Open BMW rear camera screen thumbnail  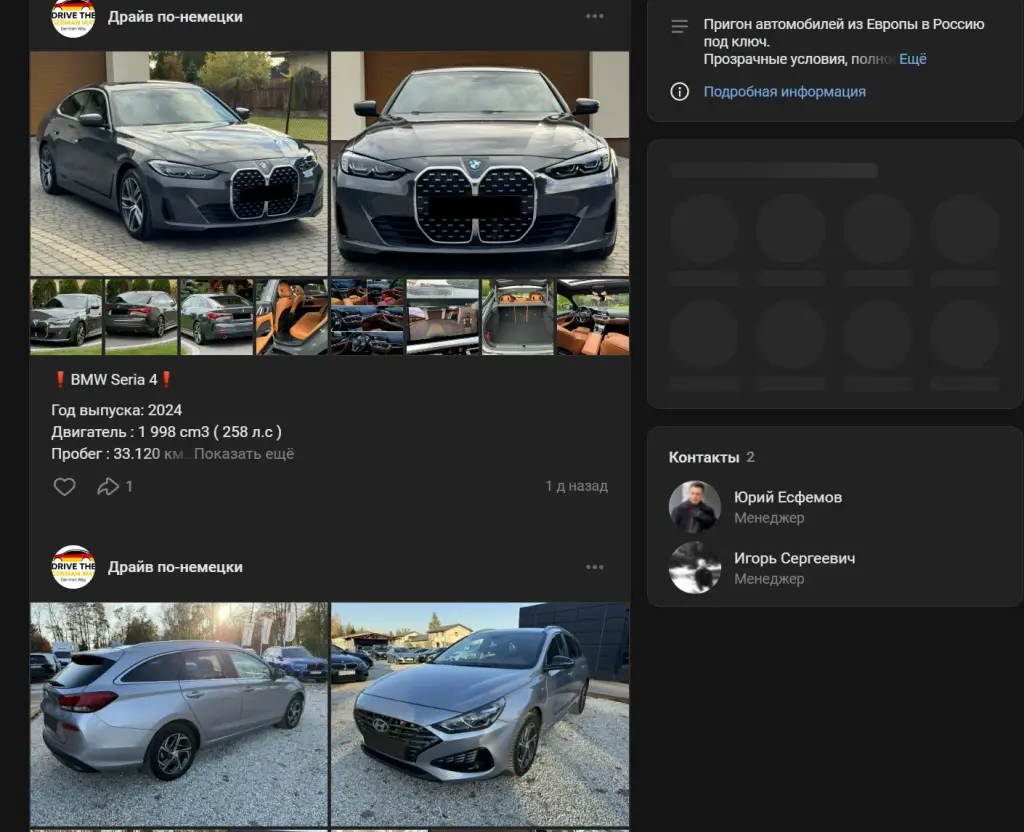click(x=443, y=317)
